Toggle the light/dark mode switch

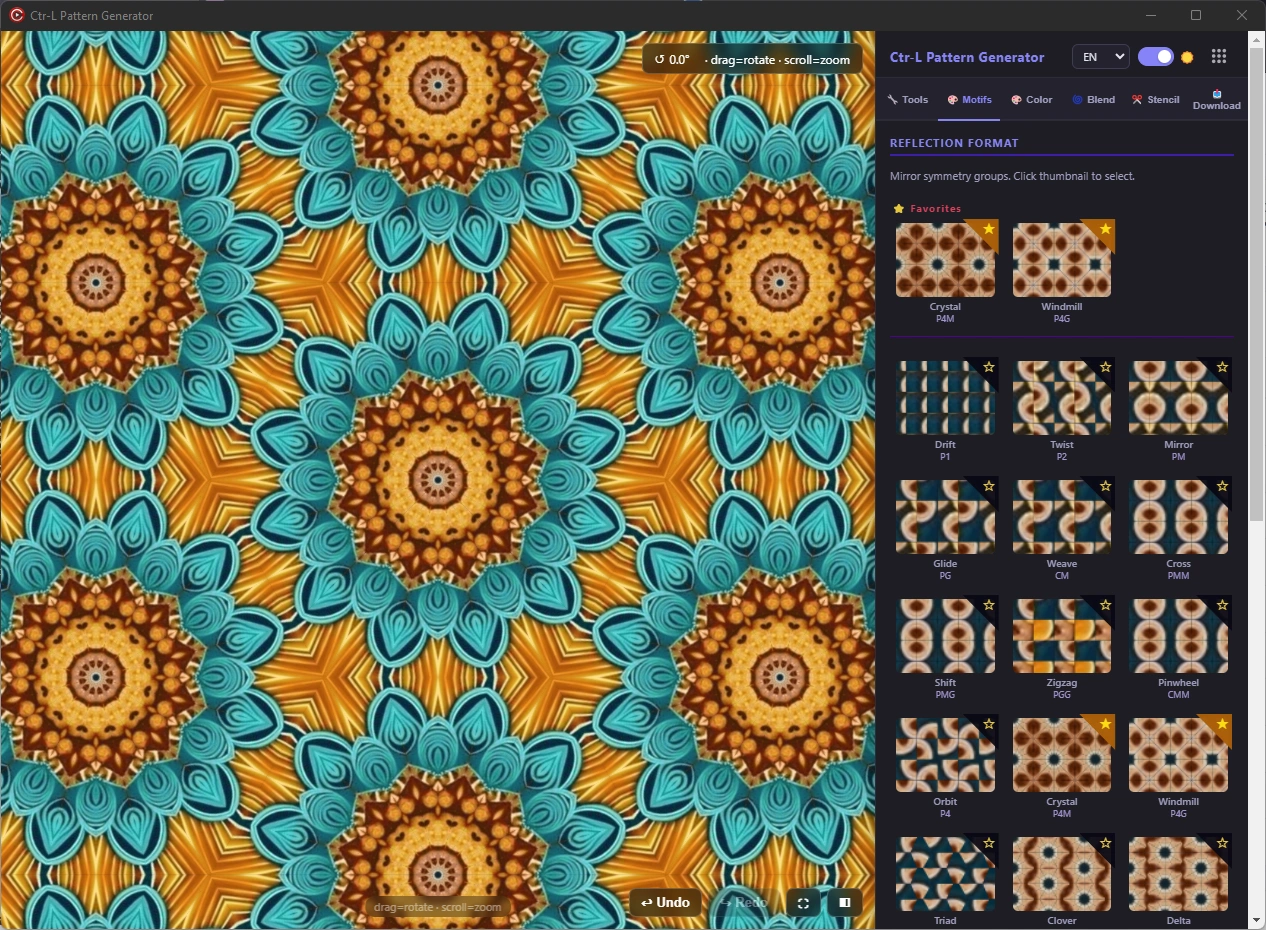point(1156,57)
